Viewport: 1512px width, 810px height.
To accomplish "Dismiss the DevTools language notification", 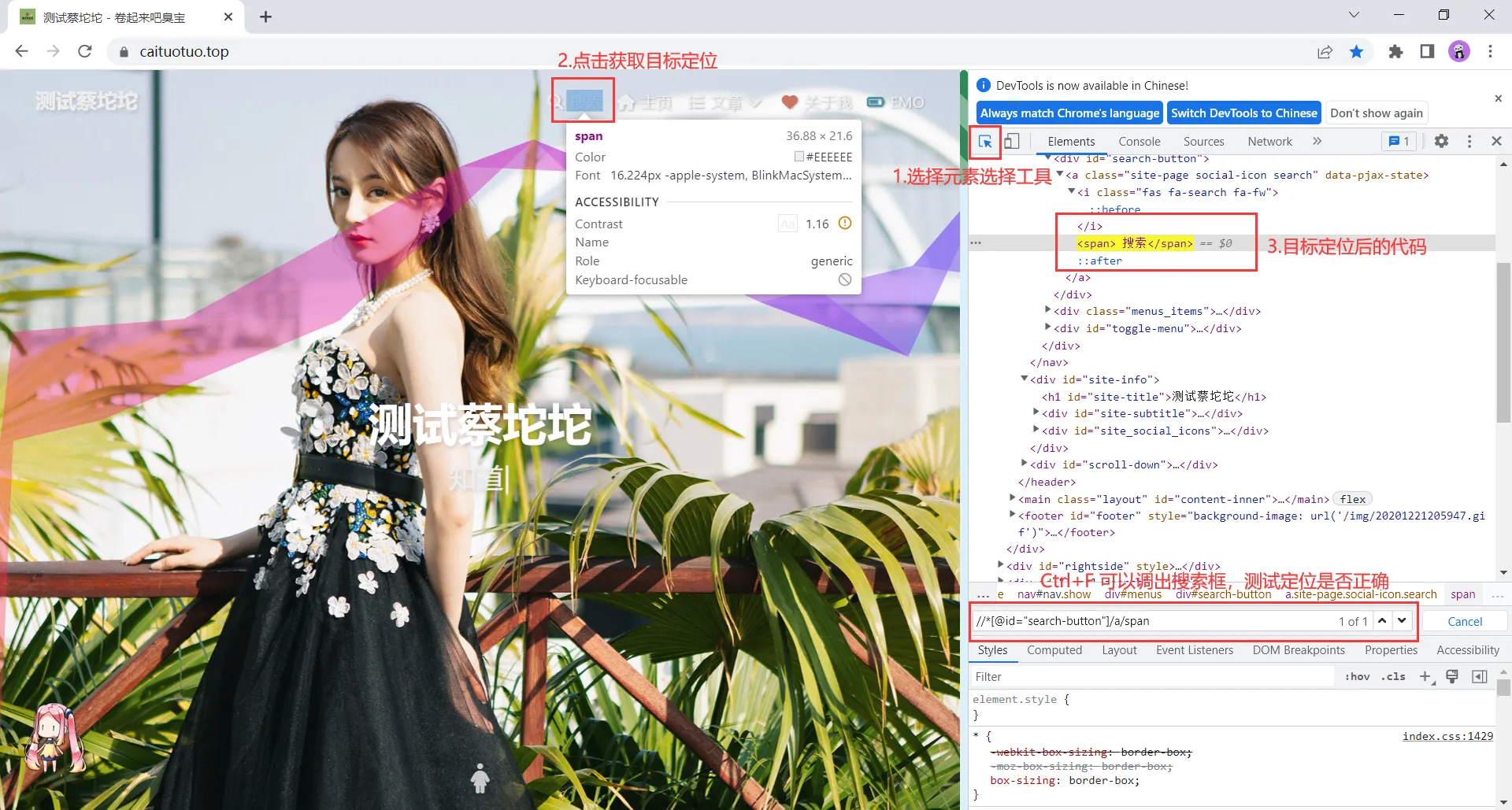I will (x=1498, y=98).
